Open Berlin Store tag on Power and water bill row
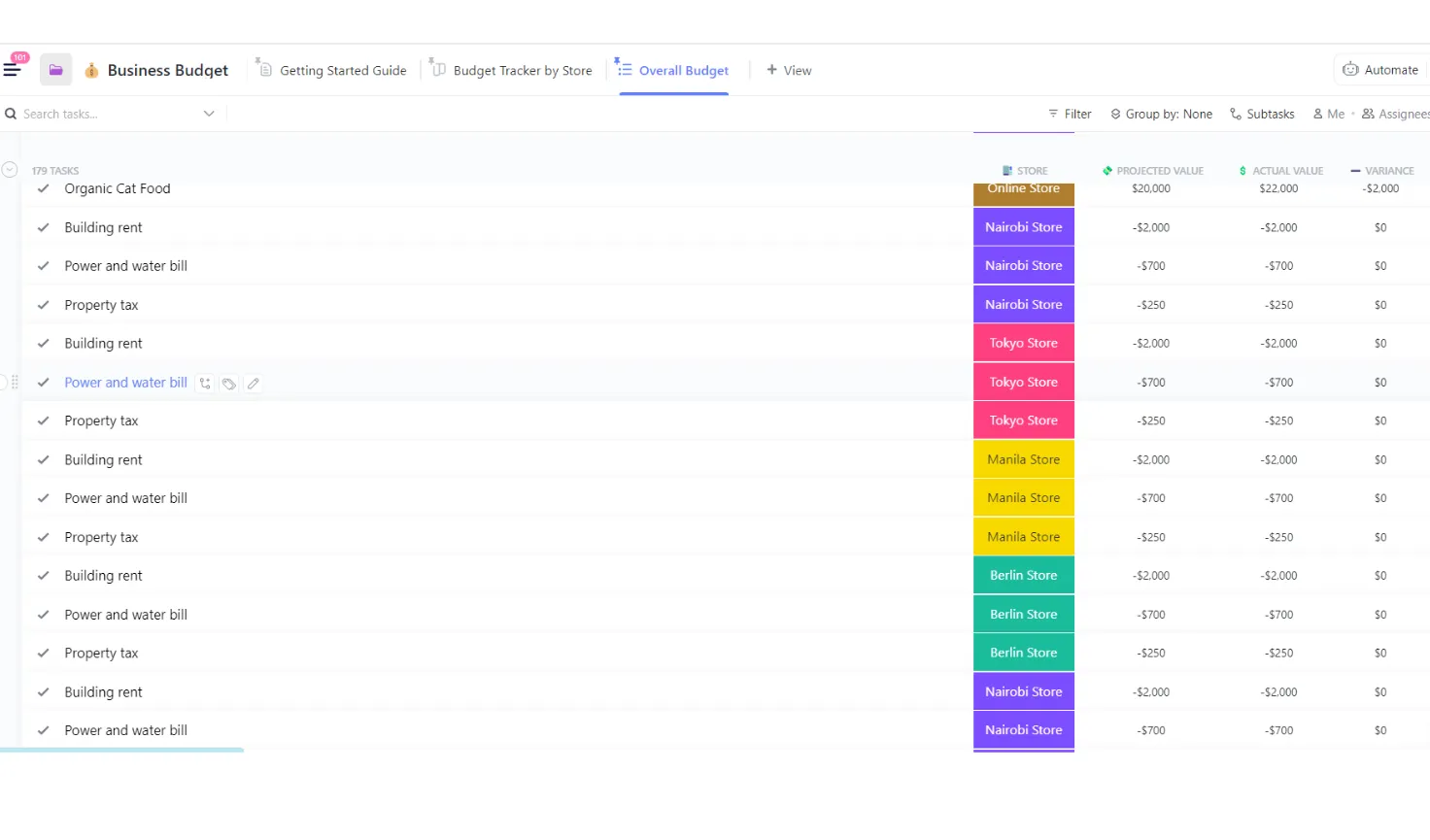This screenshot has width=1430, height=840. click(1024, 614)
